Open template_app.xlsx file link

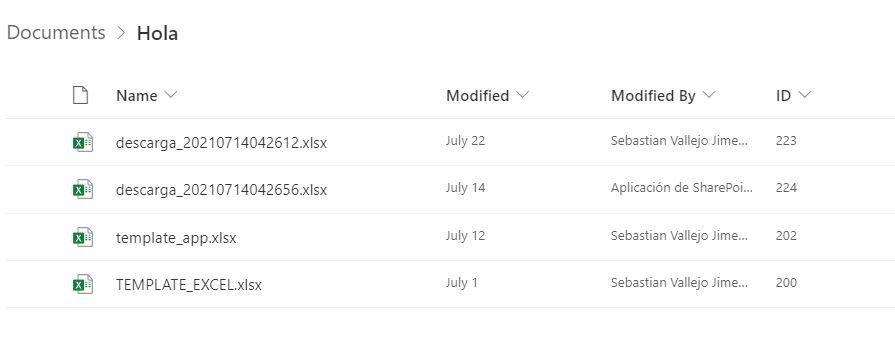[x=176, y=237]
